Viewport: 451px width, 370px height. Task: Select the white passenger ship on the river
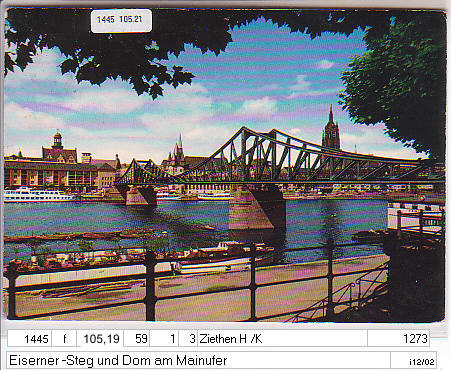pos(38,195)
